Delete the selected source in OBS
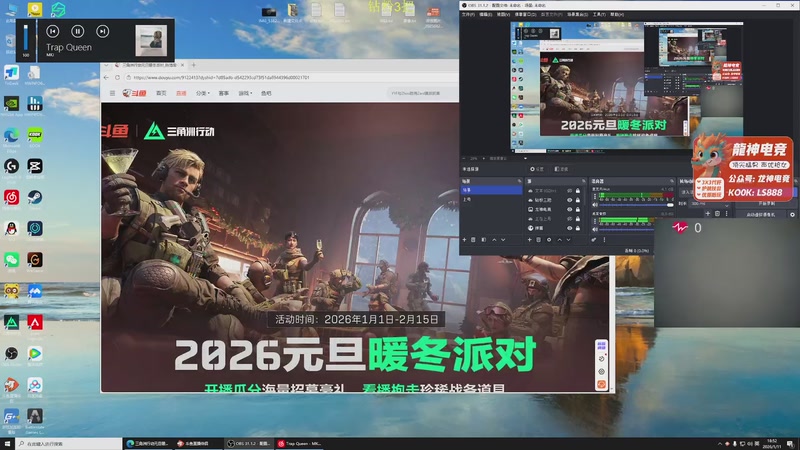 coord(538,240)
